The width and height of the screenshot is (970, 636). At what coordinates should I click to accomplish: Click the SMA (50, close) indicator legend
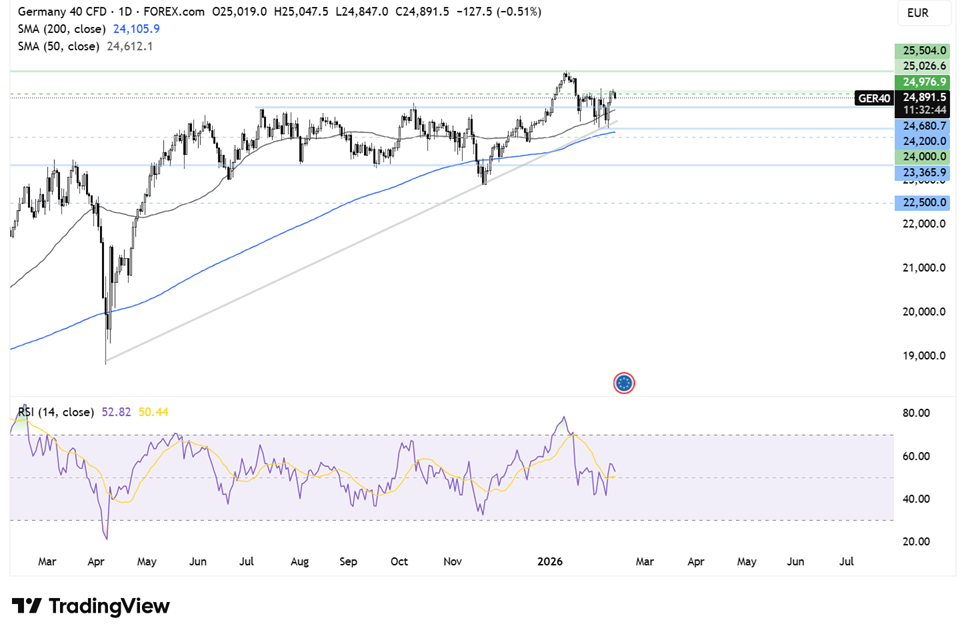pos(58,46)
